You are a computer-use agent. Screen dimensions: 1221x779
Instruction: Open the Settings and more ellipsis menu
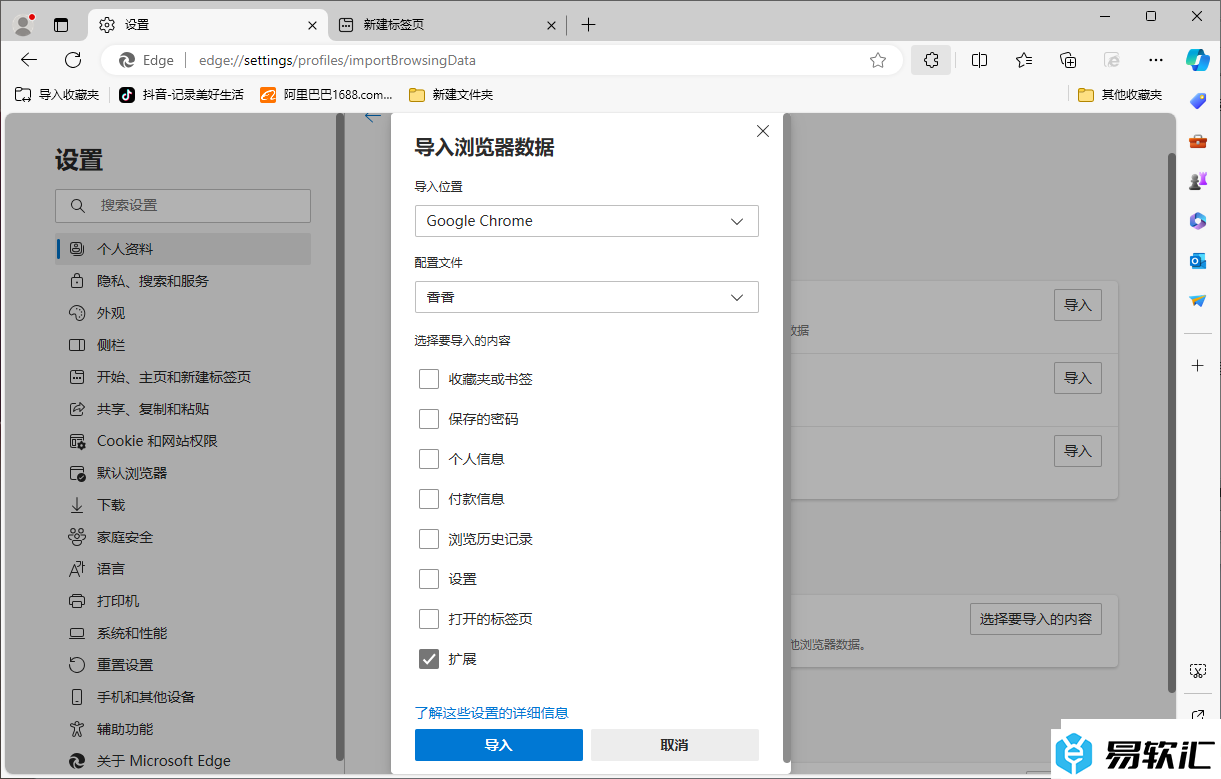(1156, 60)
